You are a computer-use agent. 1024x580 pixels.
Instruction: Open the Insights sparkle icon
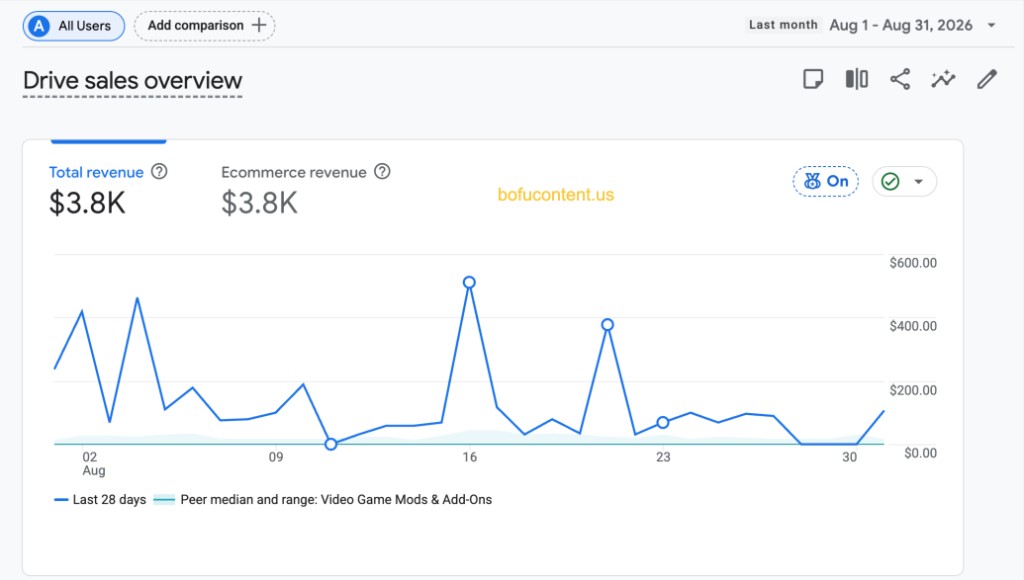click(x=943, y=79)
